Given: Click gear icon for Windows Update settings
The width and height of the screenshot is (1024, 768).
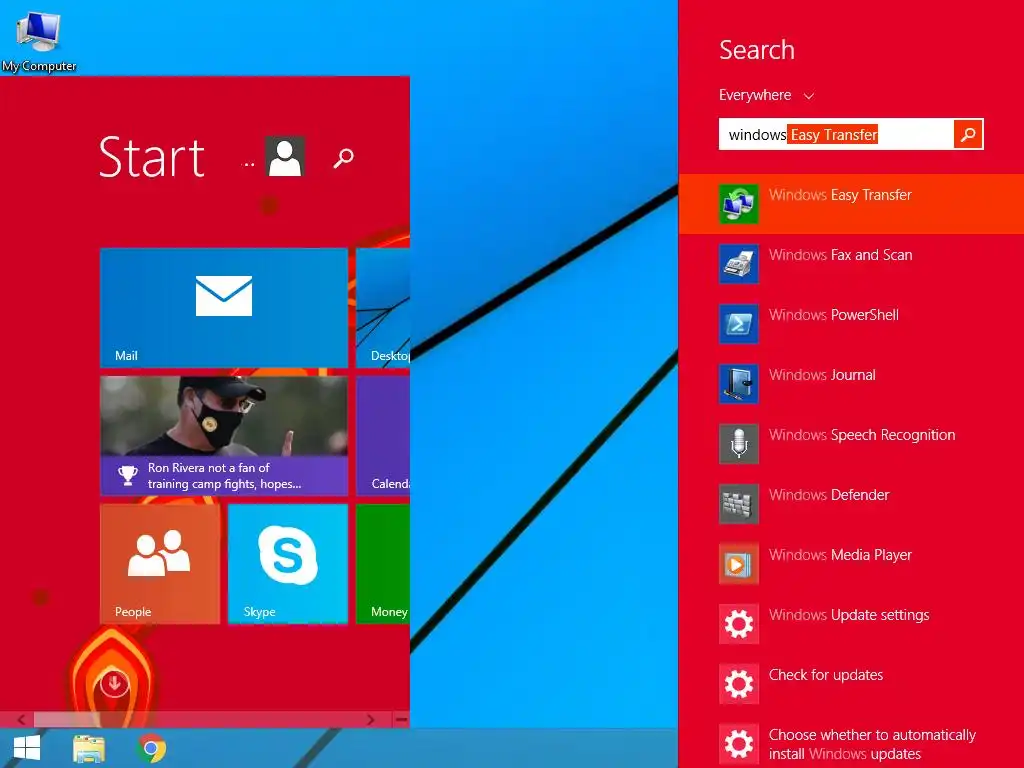Looking at the screenshot, I should coord(739,624).
